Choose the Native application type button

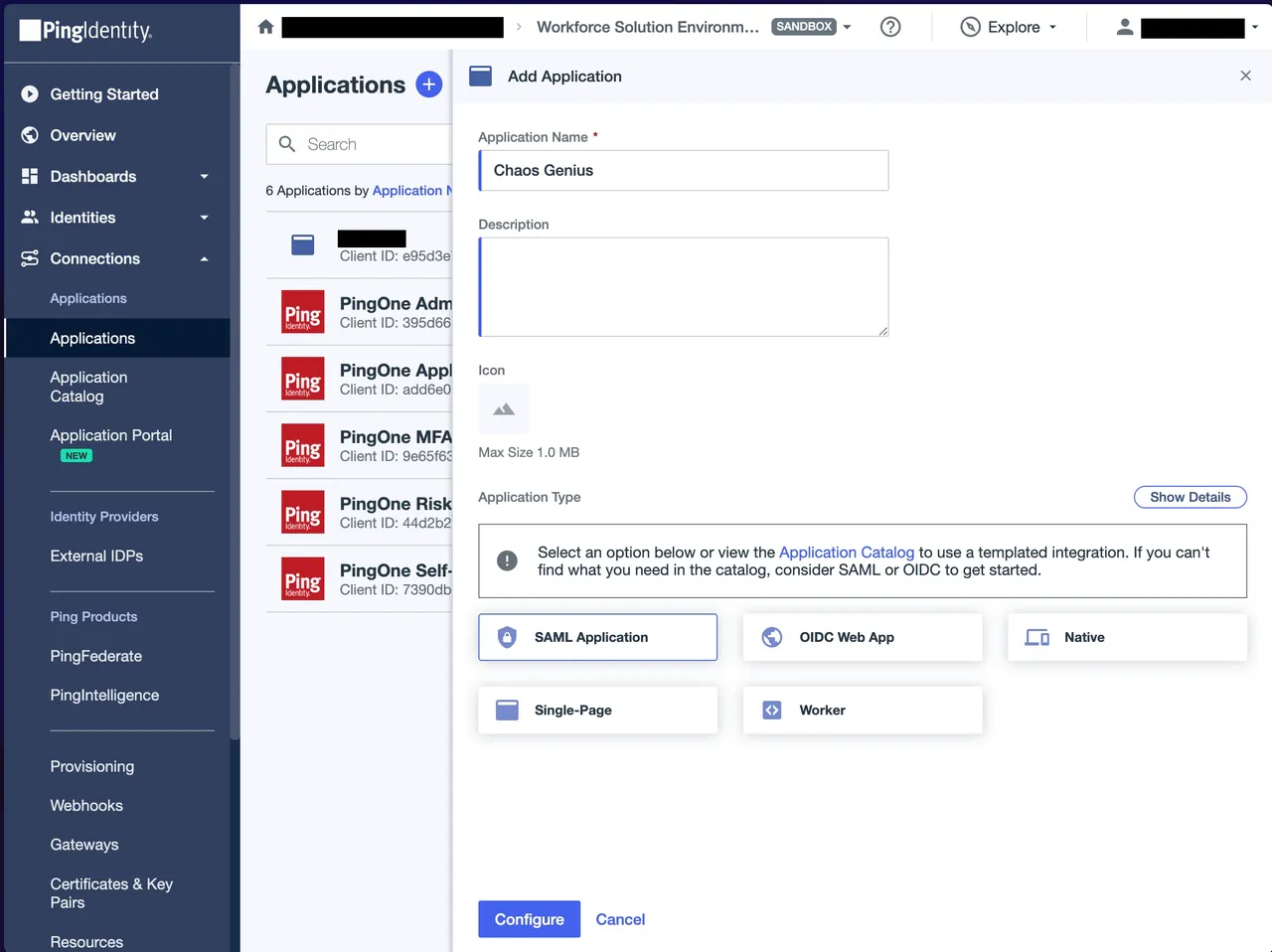(x=1127, y=637)
